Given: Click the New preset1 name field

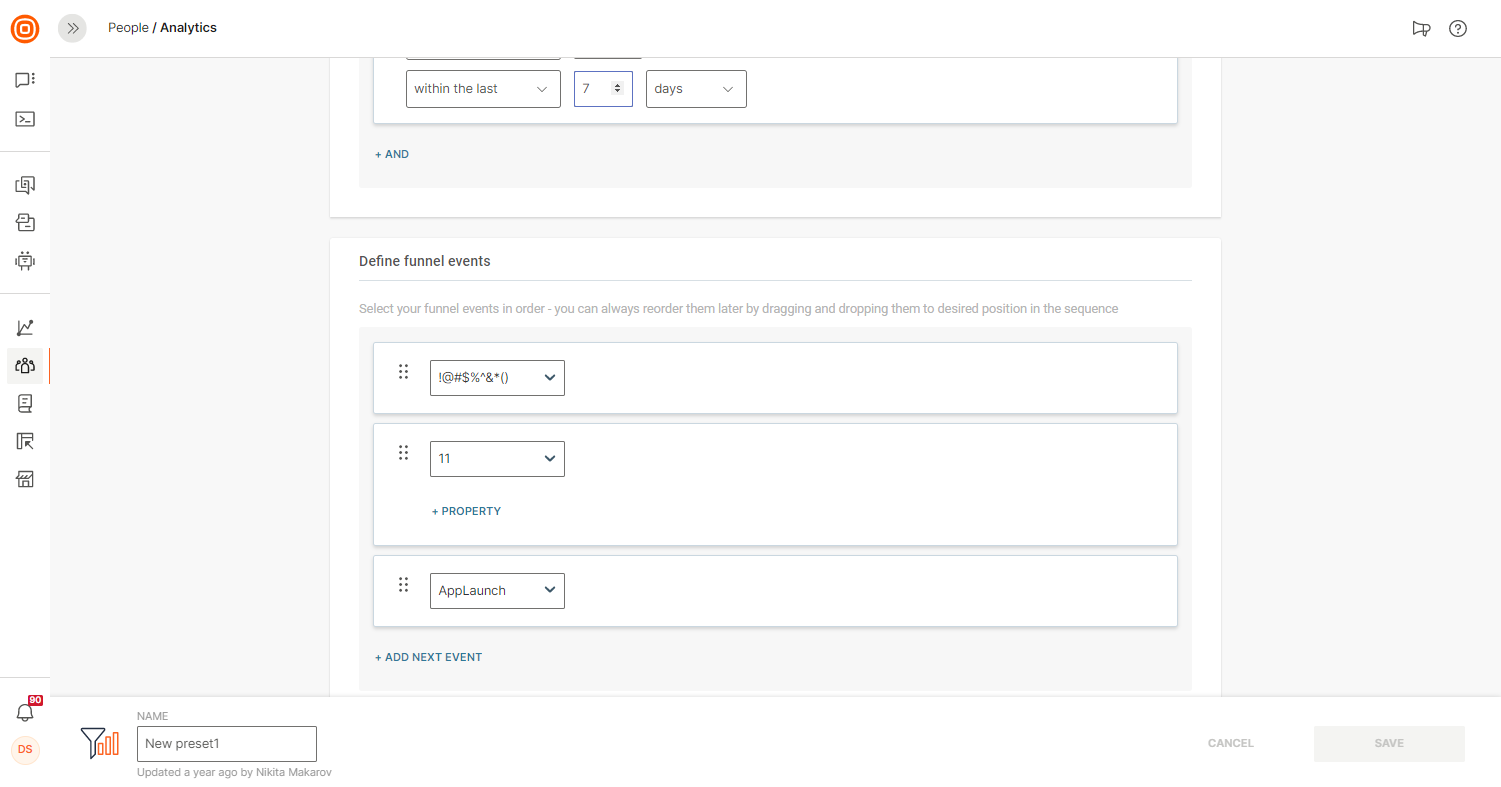Looking at the screenshot, I should pos(227,744).
